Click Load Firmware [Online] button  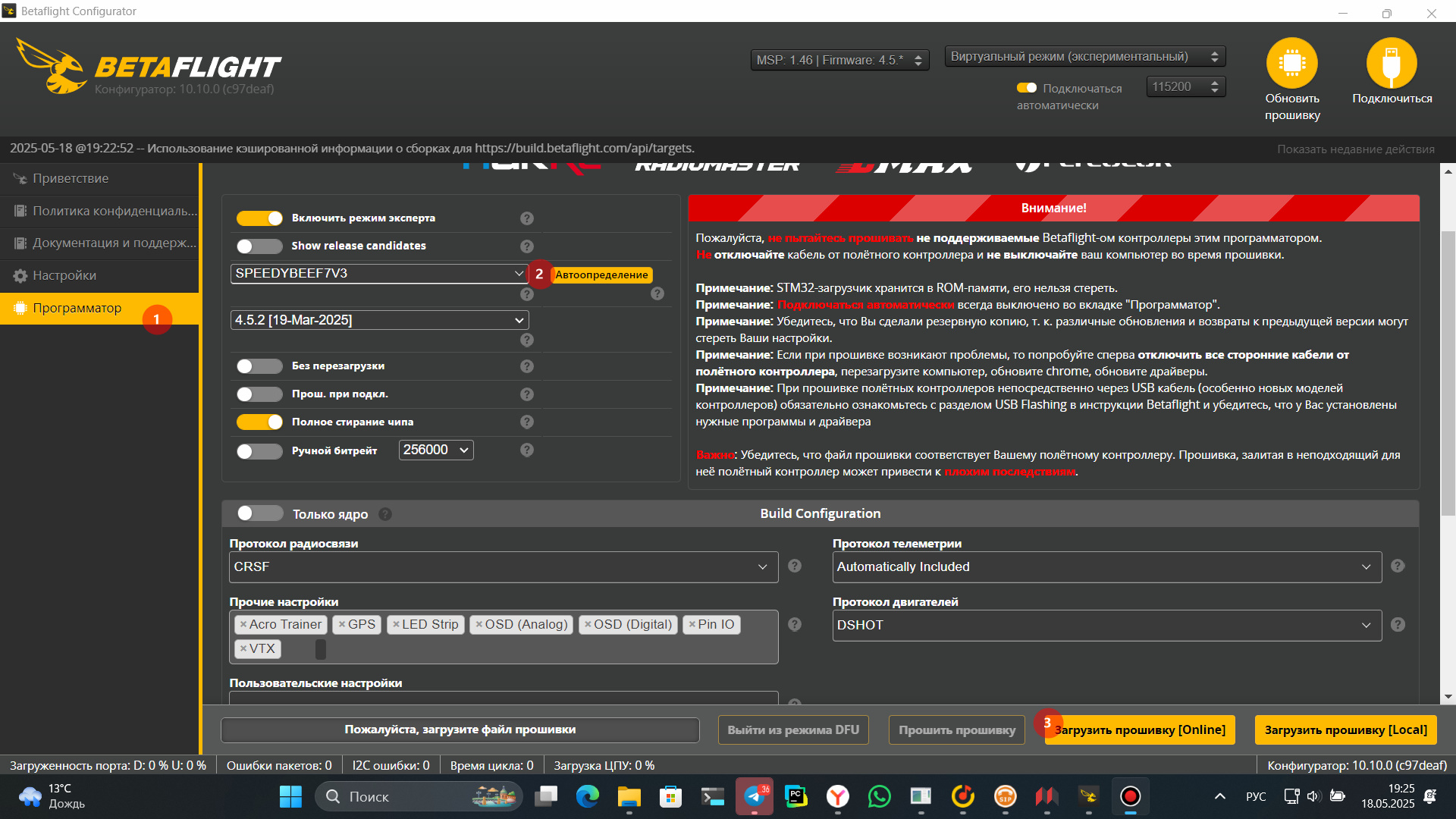click(x=1140, y=730)
